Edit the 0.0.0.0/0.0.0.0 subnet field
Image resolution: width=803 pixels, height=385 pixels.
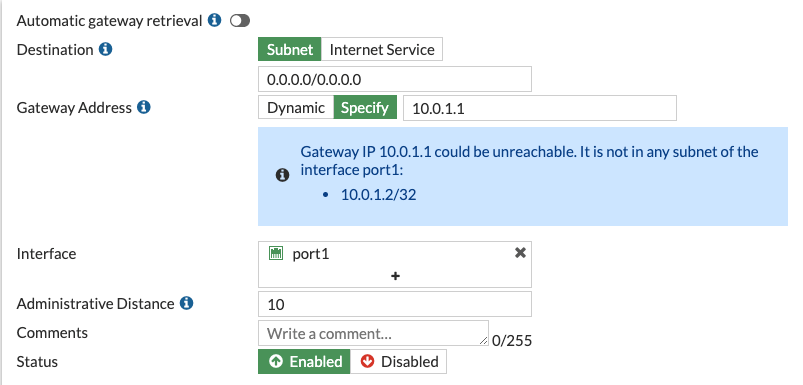point(394,79)
